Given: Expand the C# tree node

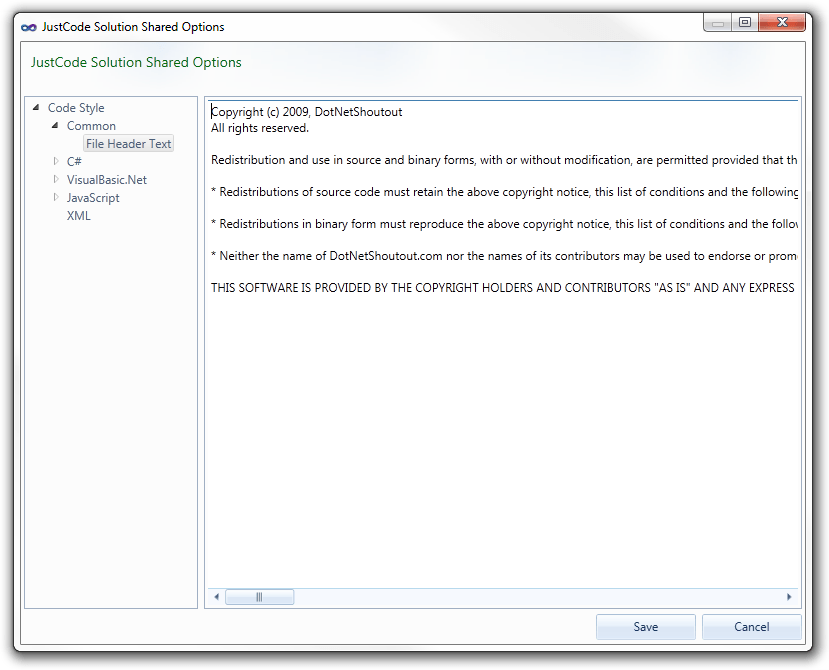Looking at the screenshot, I should point(56,161).
